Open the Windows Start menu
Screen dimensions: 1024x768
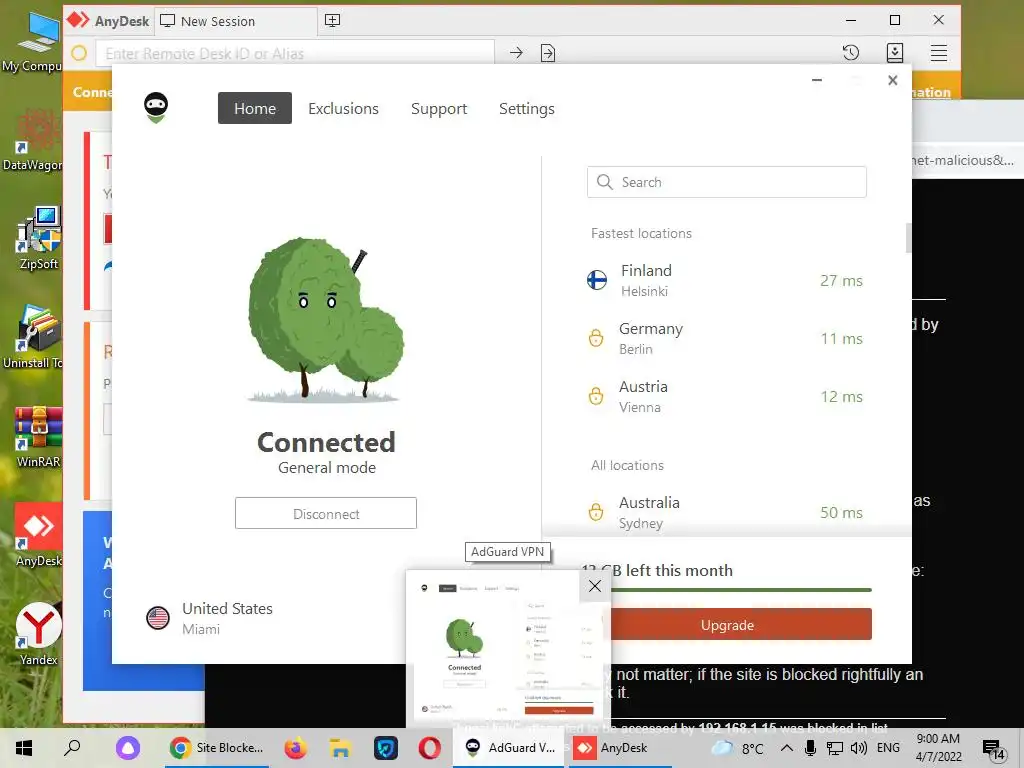[24, 748]
